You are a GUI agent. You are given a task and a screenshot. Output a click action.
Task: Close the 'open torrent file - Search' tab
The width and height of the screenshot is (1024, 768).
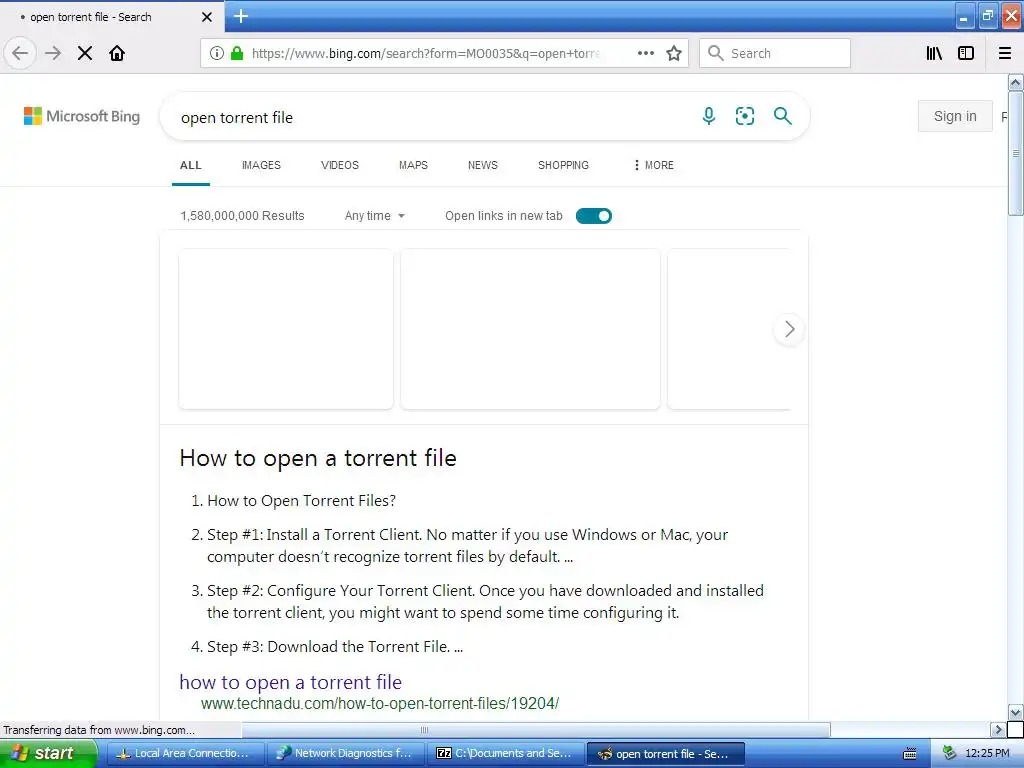tap(207, 17)
